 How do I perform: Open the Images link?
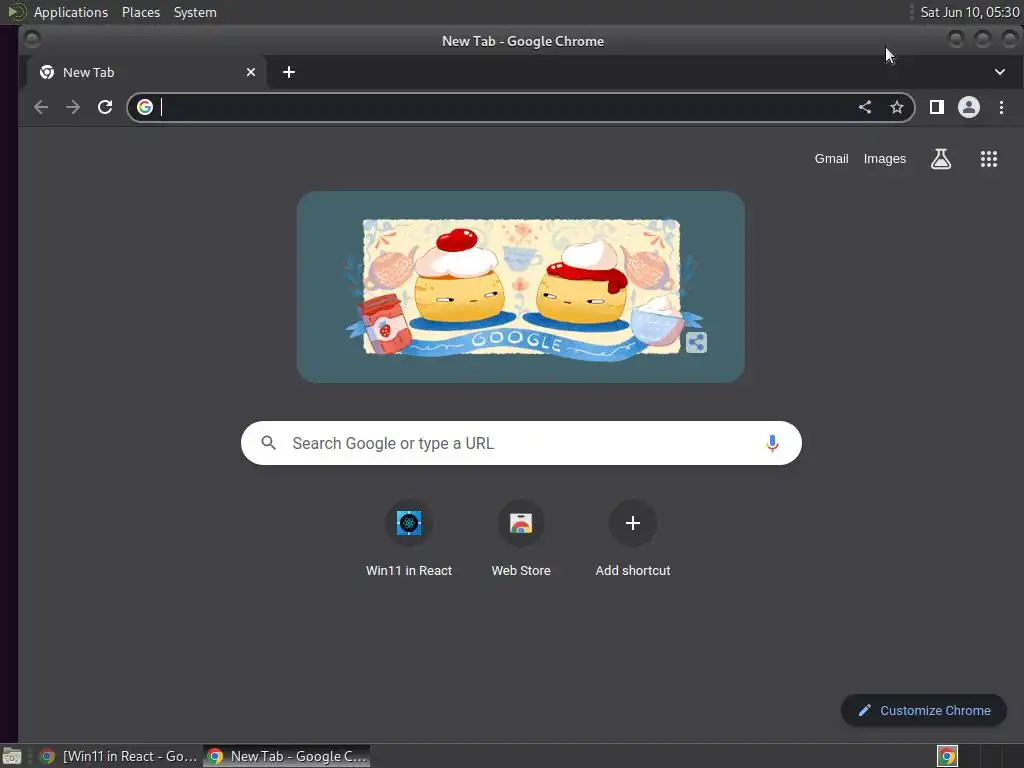[884, 159]
